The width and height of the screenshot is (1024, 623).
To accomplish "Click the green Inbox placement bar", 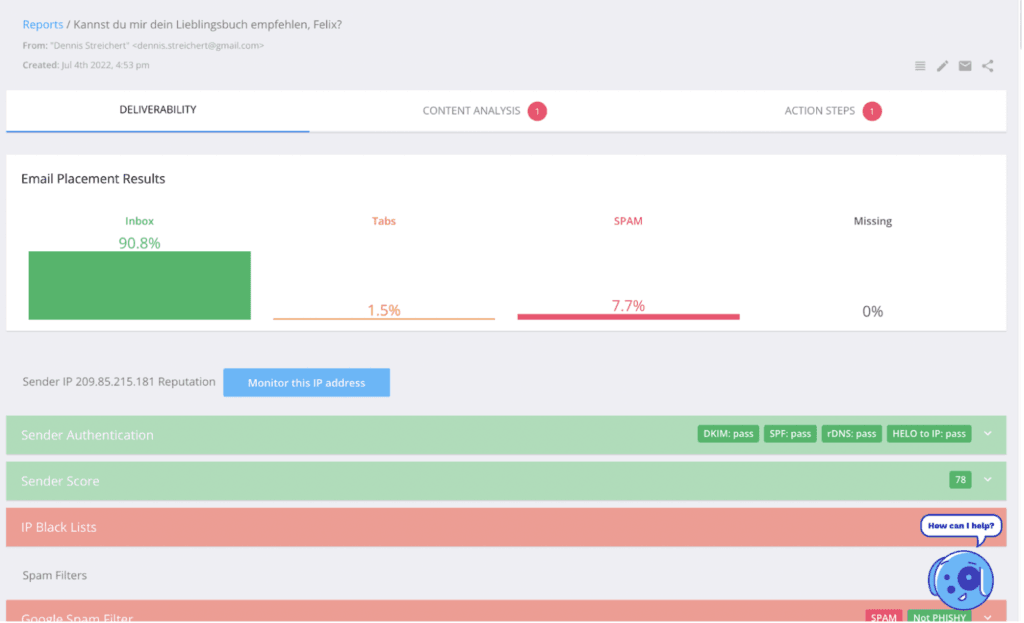I will pos(139,285).
